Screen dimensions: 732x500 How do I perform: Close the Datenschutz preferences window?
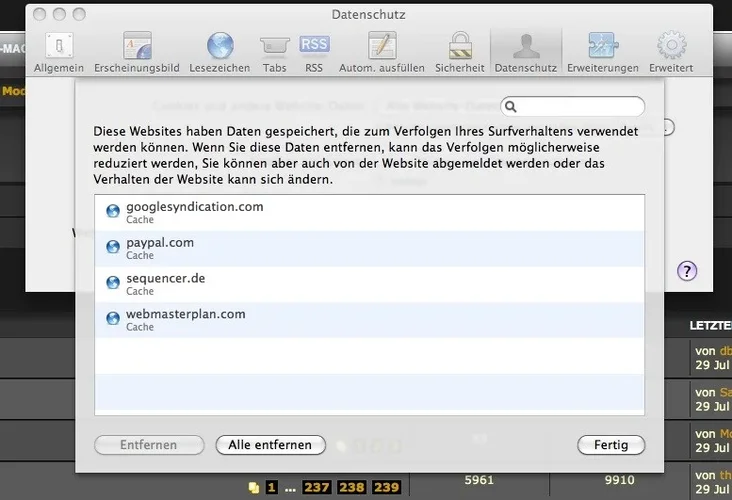[40, 14]
